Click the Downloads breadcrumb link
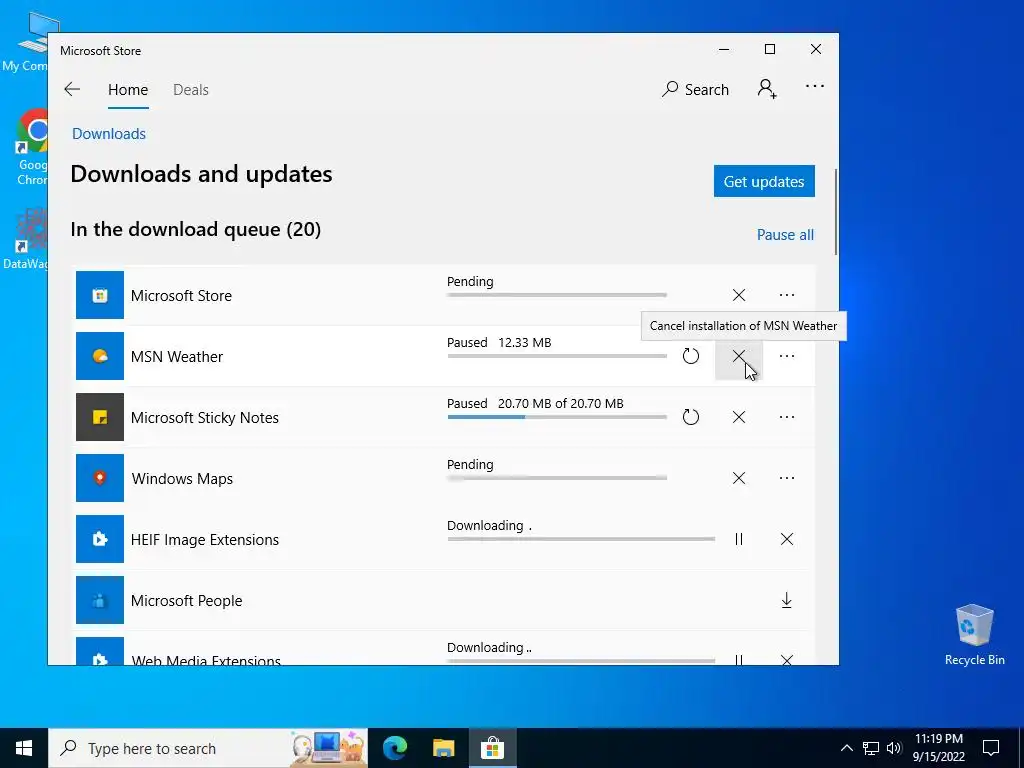Screen dimensions: 1024x768 [x=109, y=134]
